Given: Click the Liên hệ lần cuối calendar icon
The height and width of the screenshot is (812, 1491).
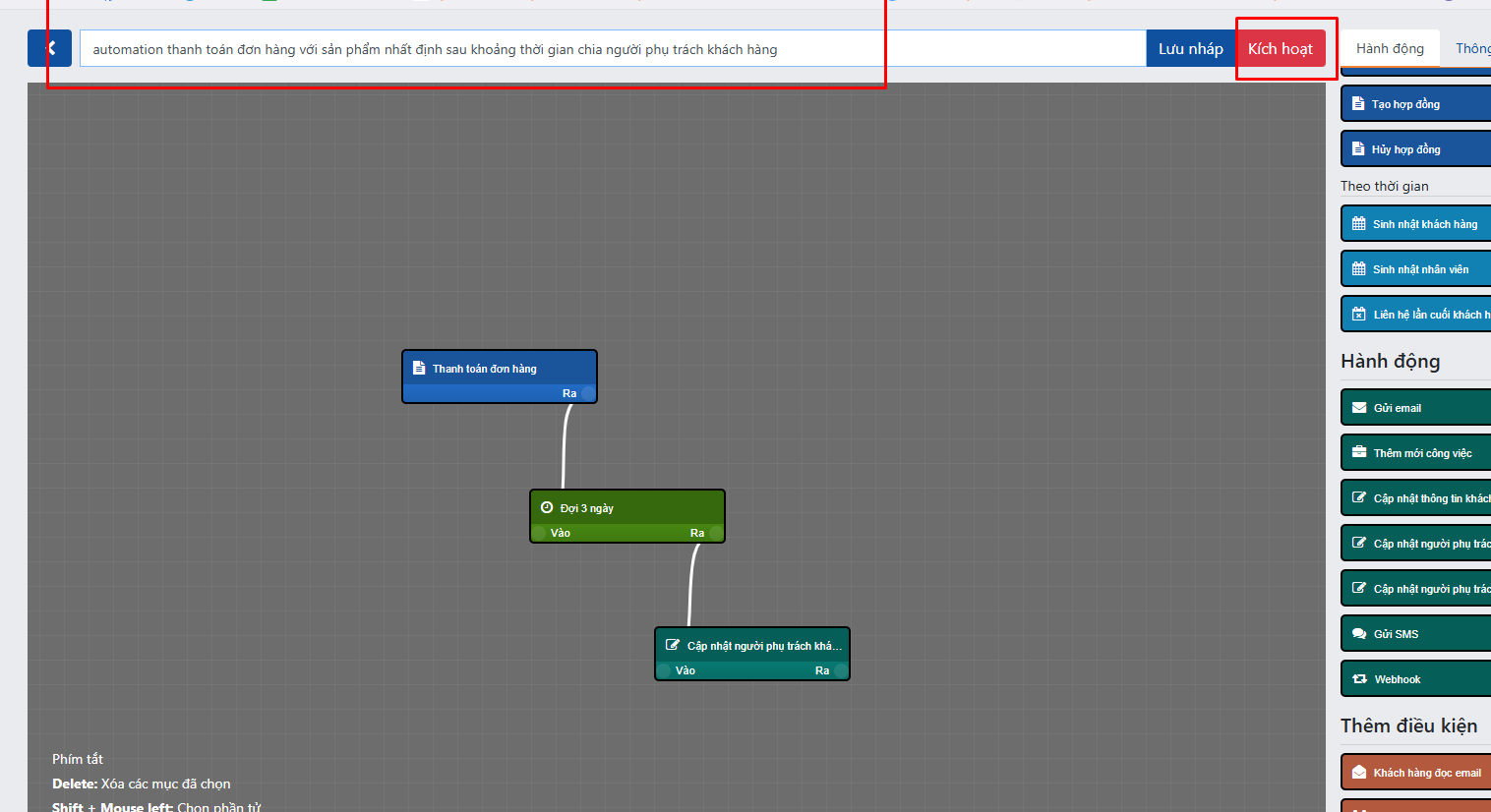Looking at the screenshot, I should point(1359,315).
